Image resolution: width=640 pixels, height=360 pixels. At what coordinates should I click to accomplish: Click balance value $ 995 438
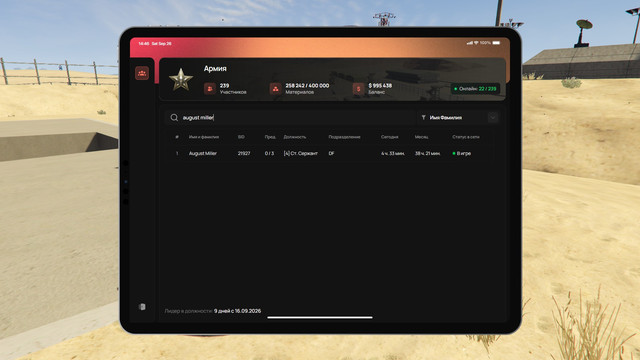380,86
